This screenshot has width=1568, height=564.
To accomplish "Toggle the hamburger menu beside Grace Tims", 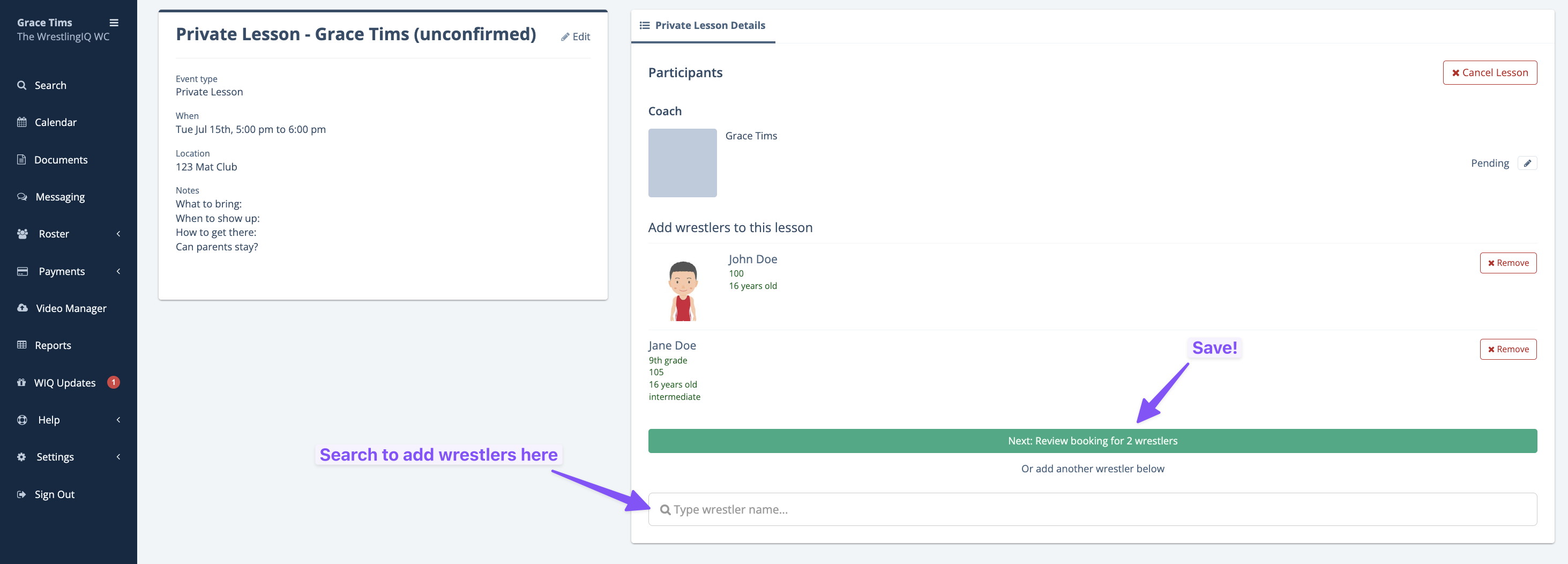I will 114,23.
